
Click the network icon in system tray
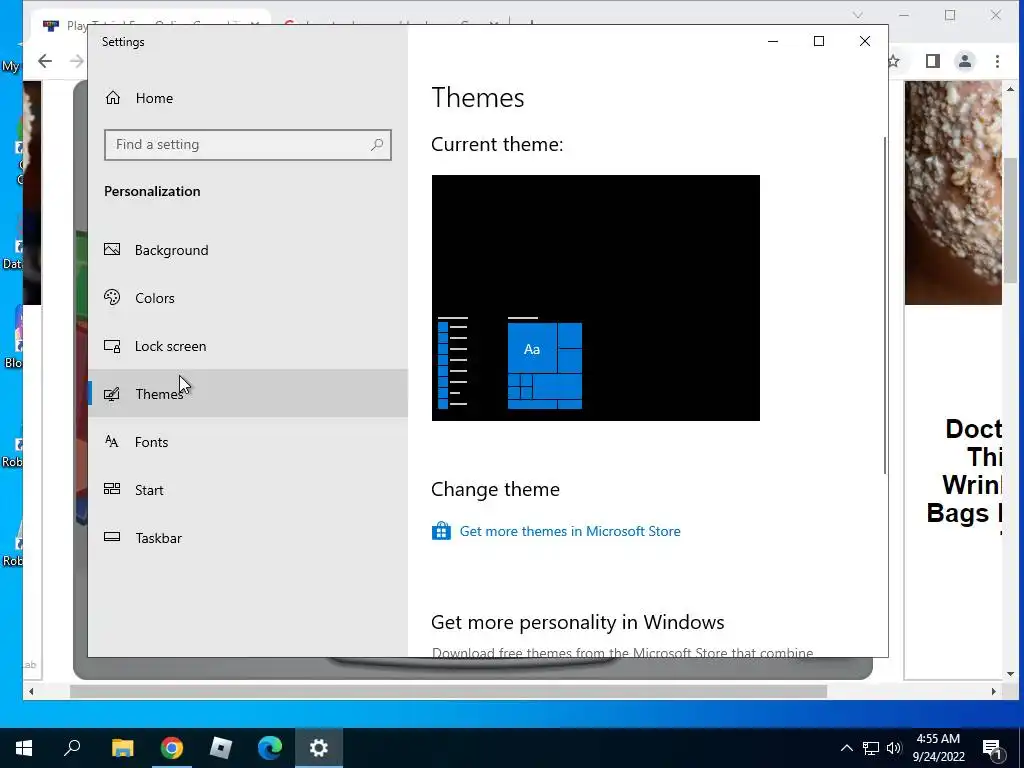coord(871,748)
